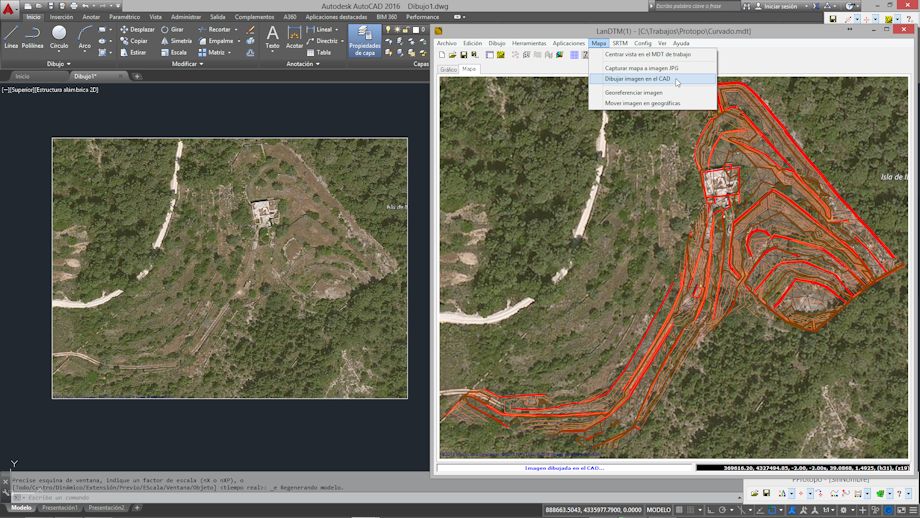Viewport: 920px width, 518px height.
Task: Select the Polilínea tool
Action: coord(32,36)
